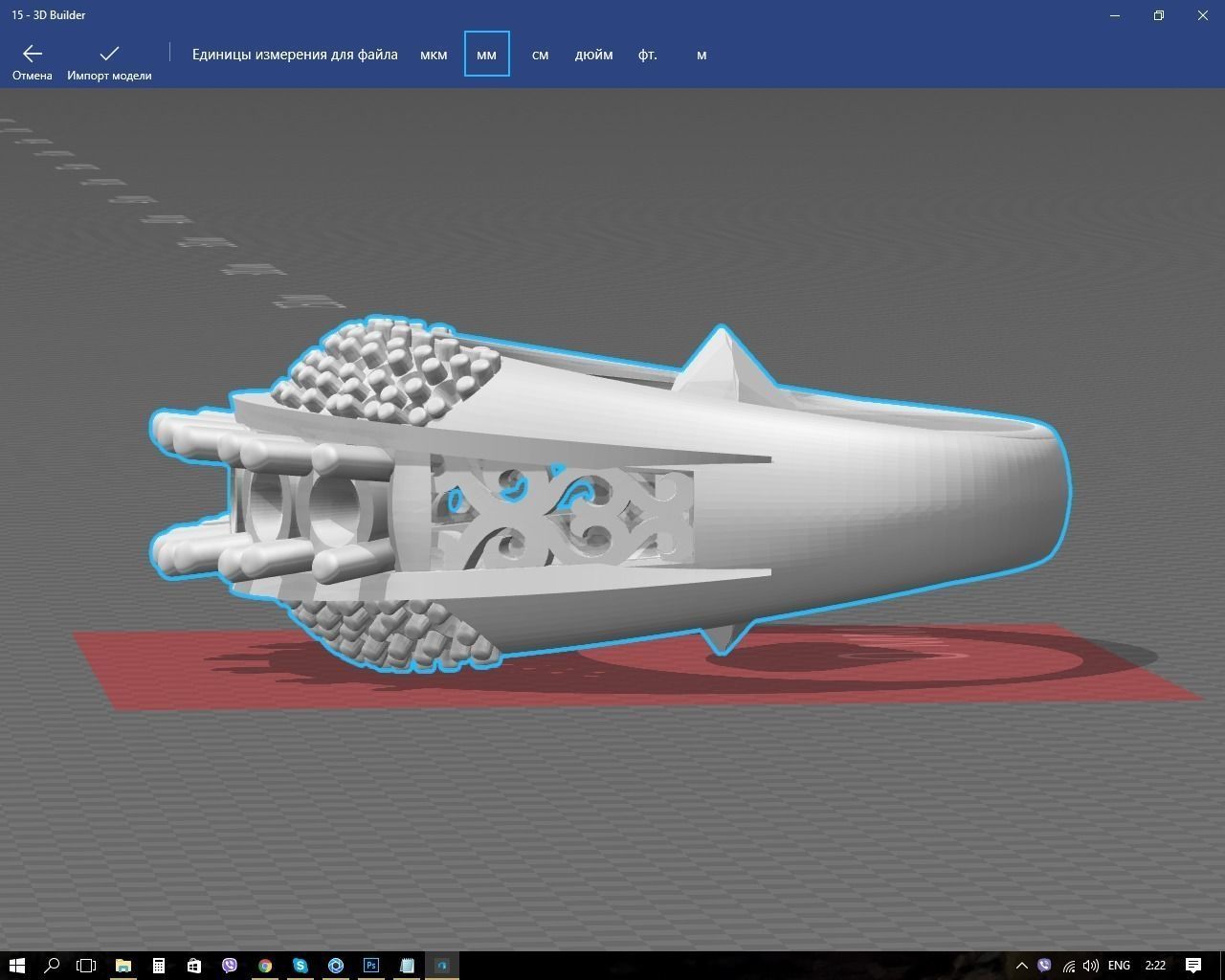Close the 3D Builder window
Screen dimensions: 1225x980
[1203, 15]
